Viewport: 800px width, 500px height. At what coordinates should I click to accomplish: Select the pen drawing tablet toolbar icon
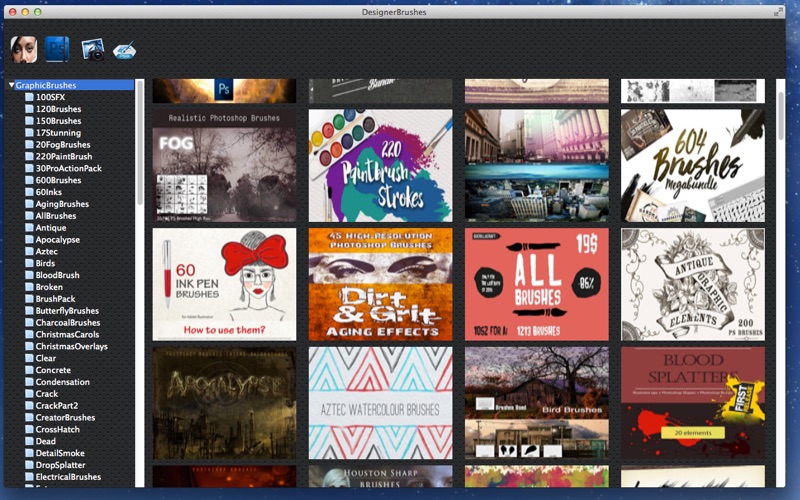pos(124,51)
